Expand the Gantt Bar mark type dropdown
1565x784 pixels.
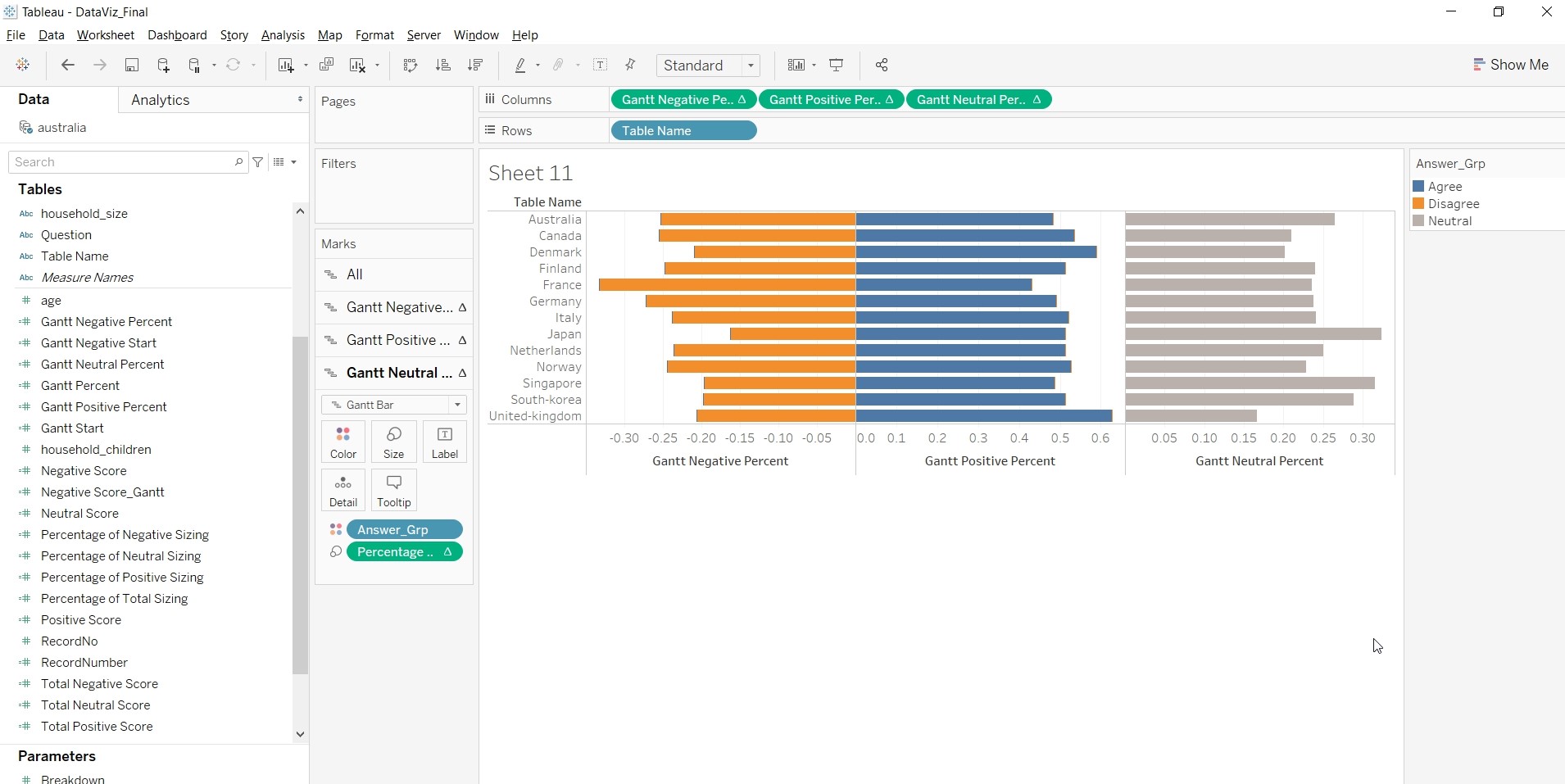[457, 405]
